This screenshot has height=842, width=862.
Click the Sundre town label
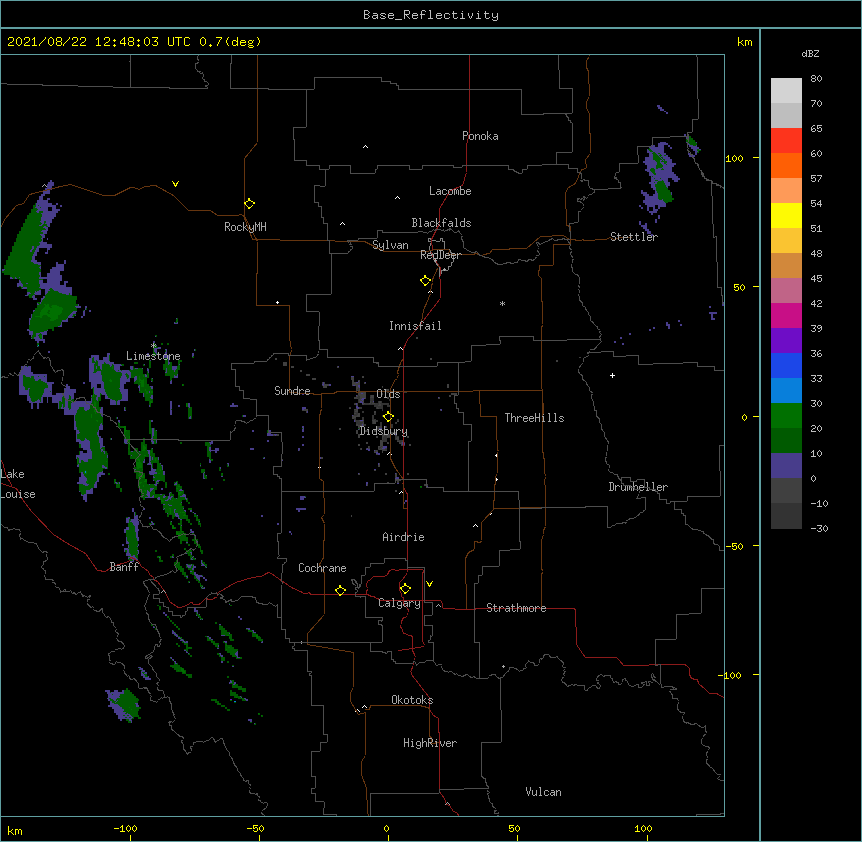pos(292,391)
